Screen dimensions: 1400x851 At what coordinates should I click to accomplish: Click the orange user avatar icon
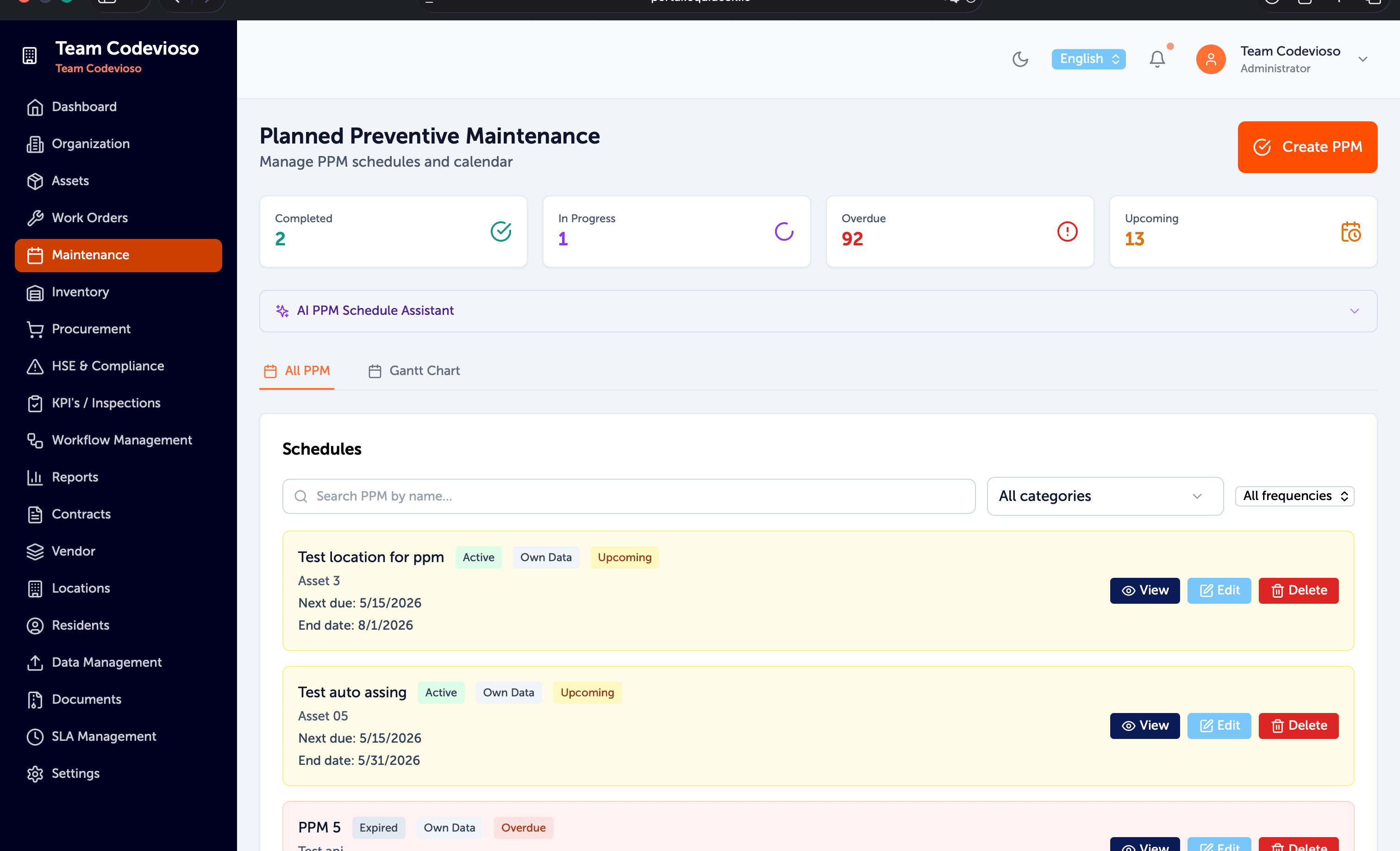(1211, 59)
